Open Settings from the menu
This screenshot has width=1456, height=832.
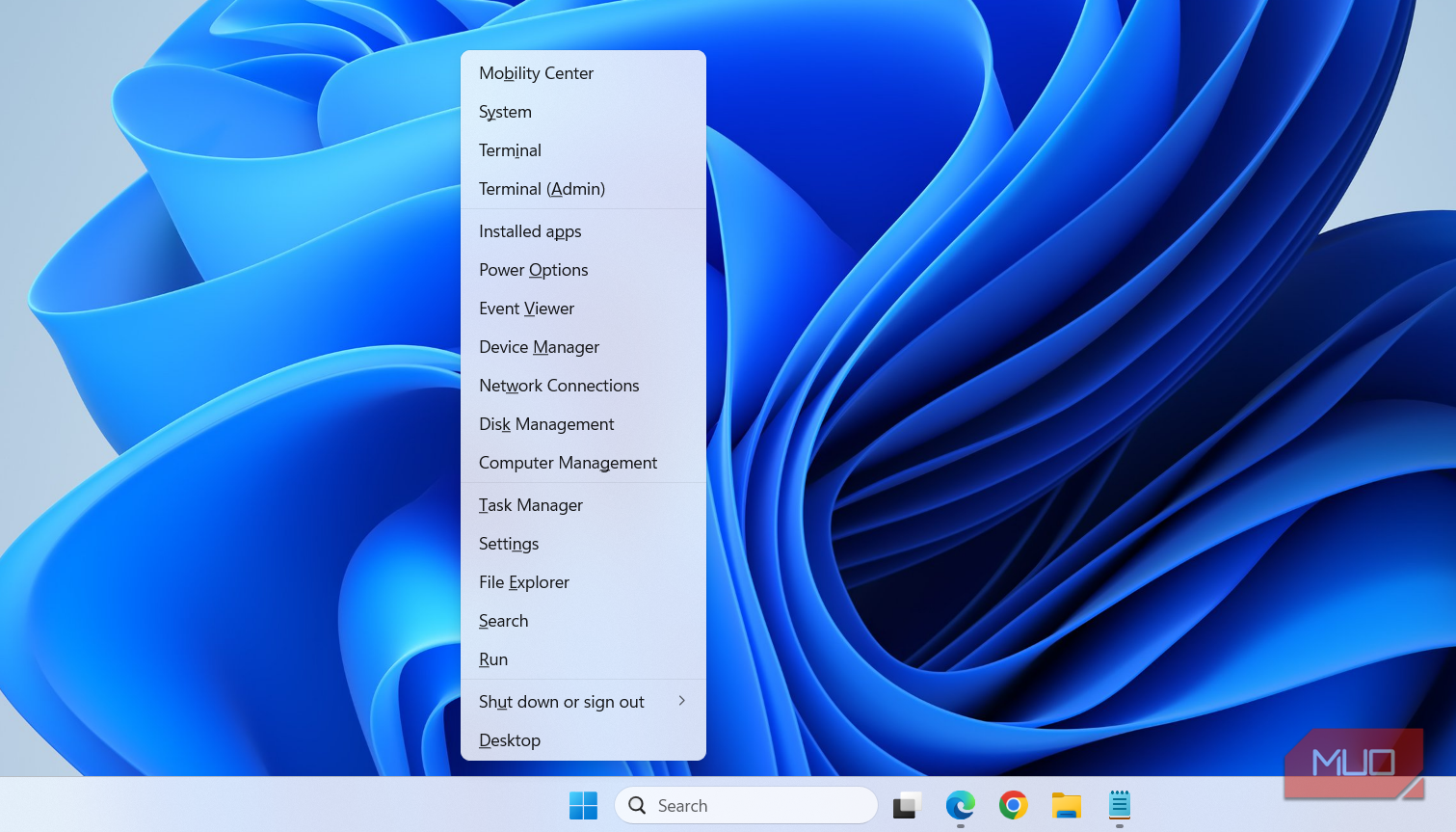coord(583,544)
